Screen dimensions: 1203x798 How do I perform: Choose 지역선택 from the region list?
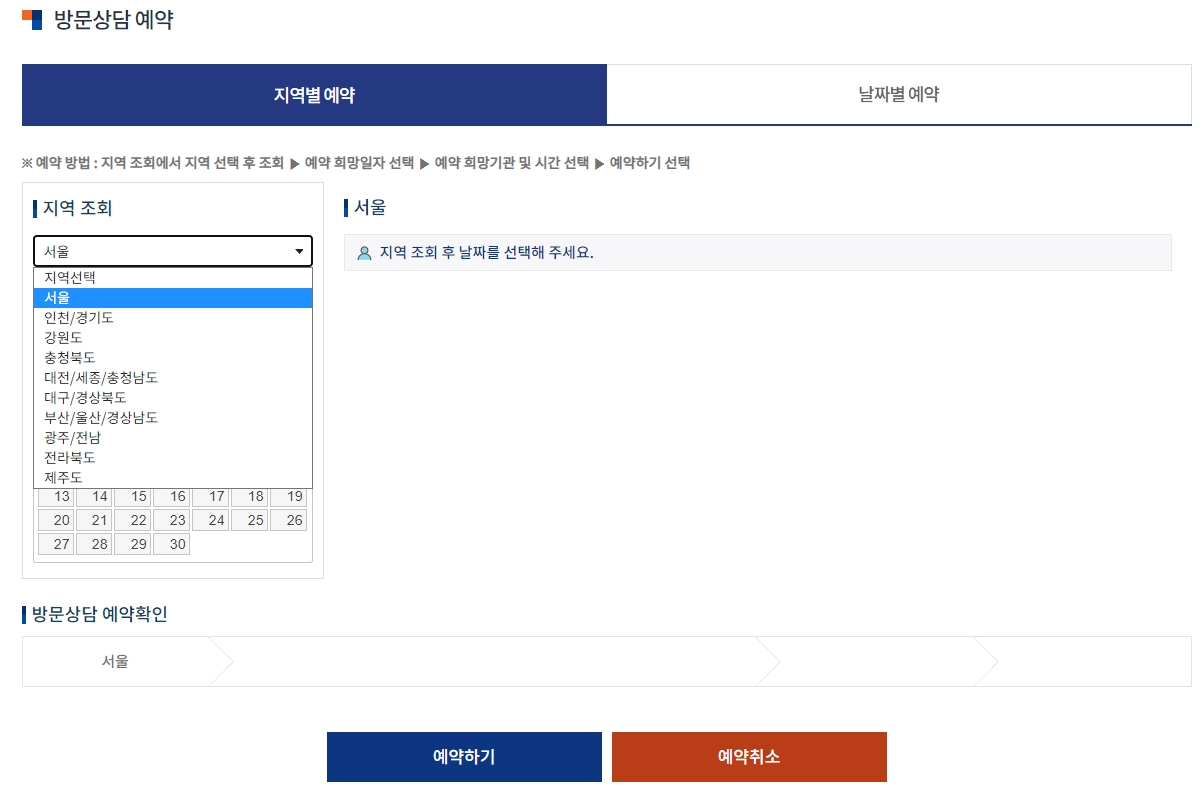tap(173, 278)
